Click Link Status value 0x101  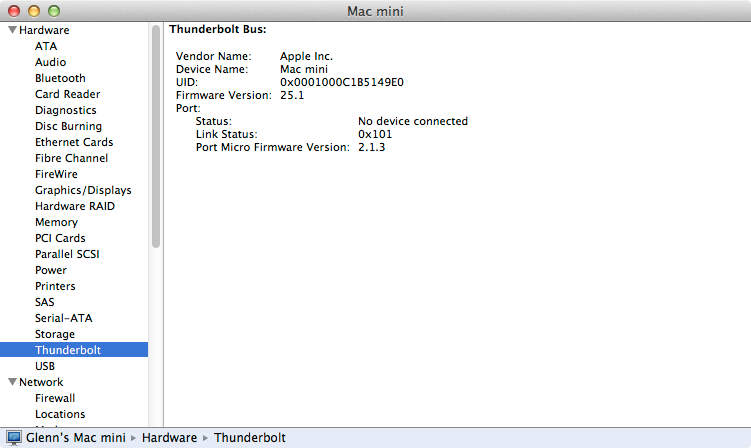click(x=375, y=134)
